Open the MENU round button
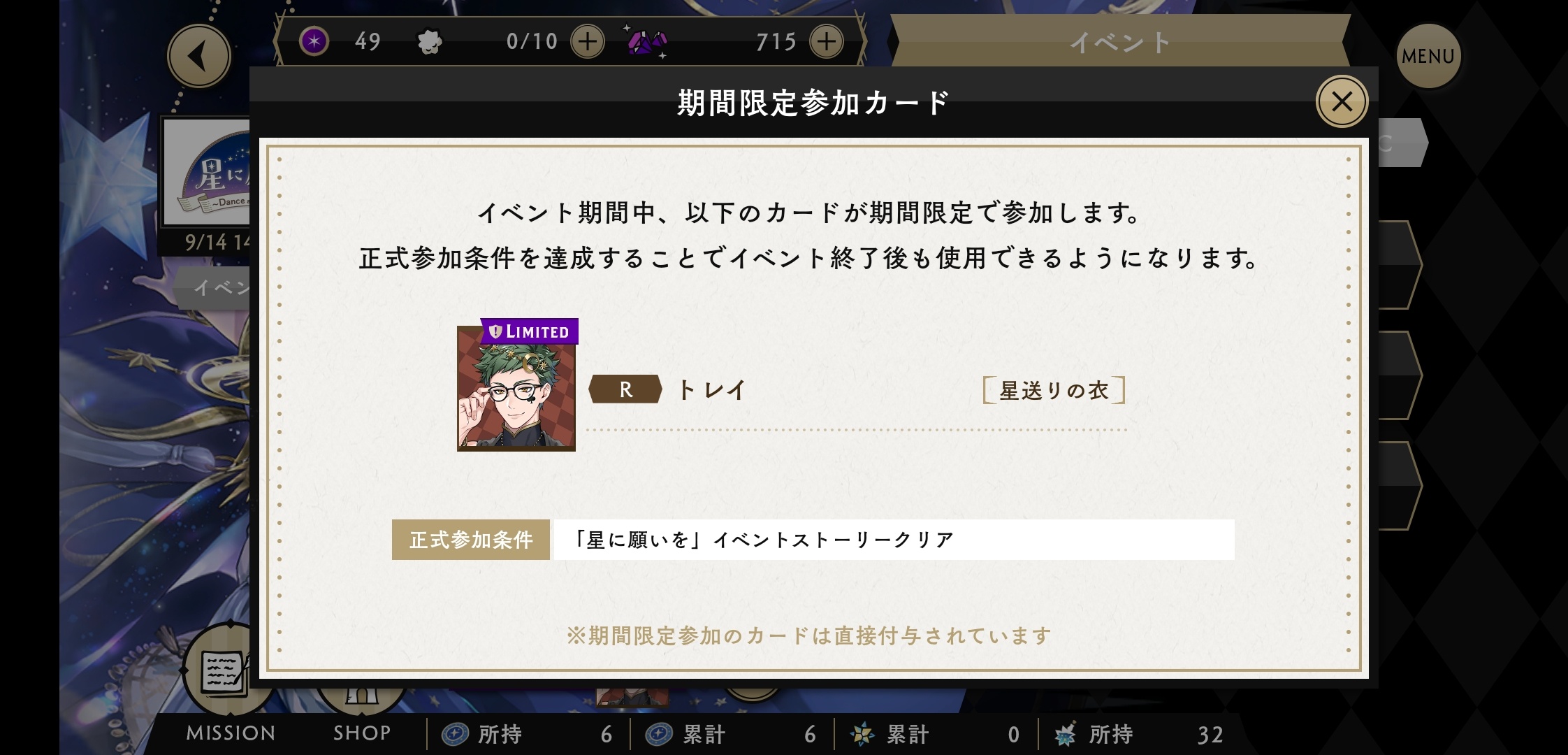Image resolution: width=1568 pixels, height=755 pixels. (1428, 57)
